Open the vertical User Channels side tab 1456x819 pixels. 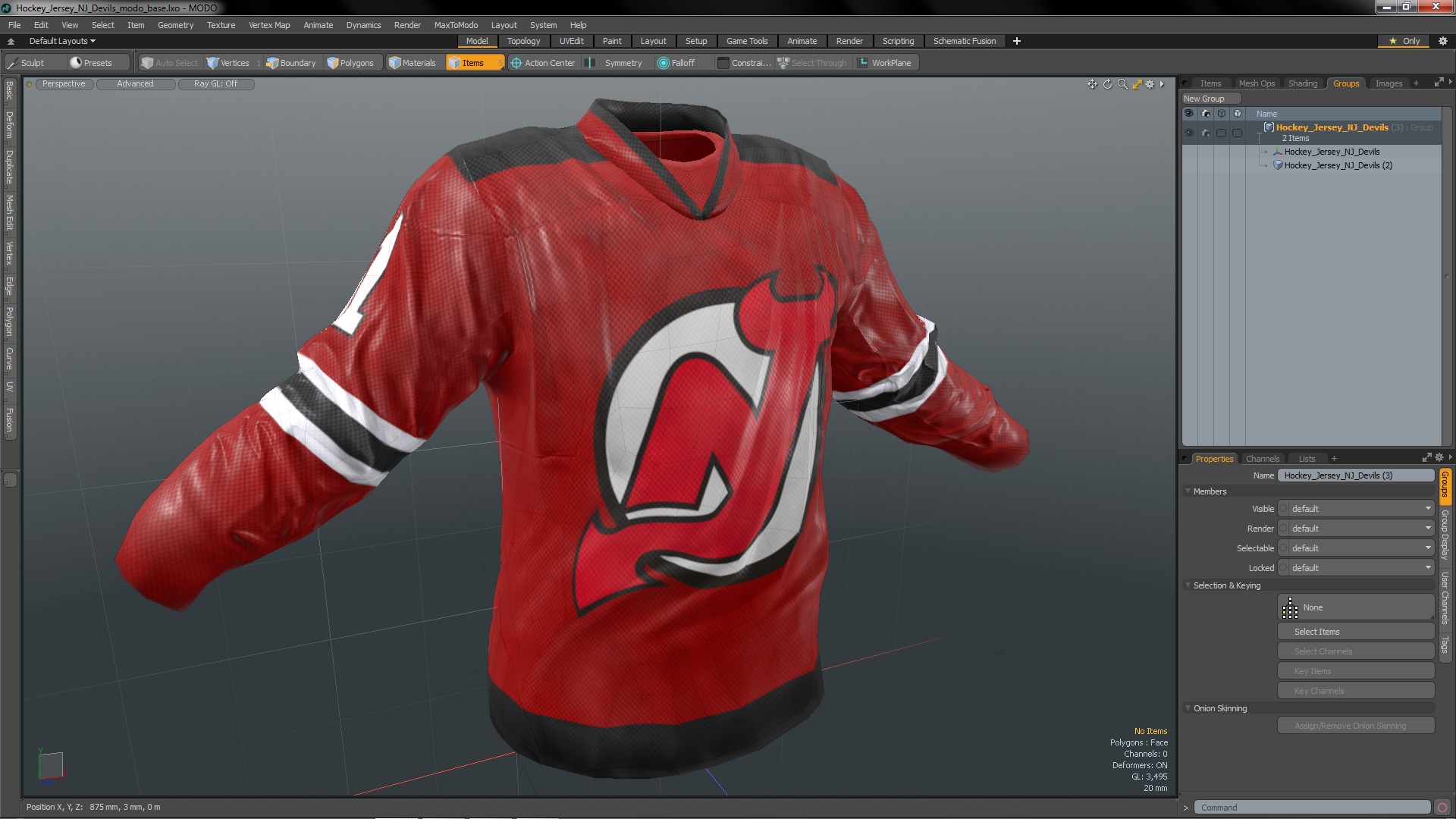[x=1445, y=599]
